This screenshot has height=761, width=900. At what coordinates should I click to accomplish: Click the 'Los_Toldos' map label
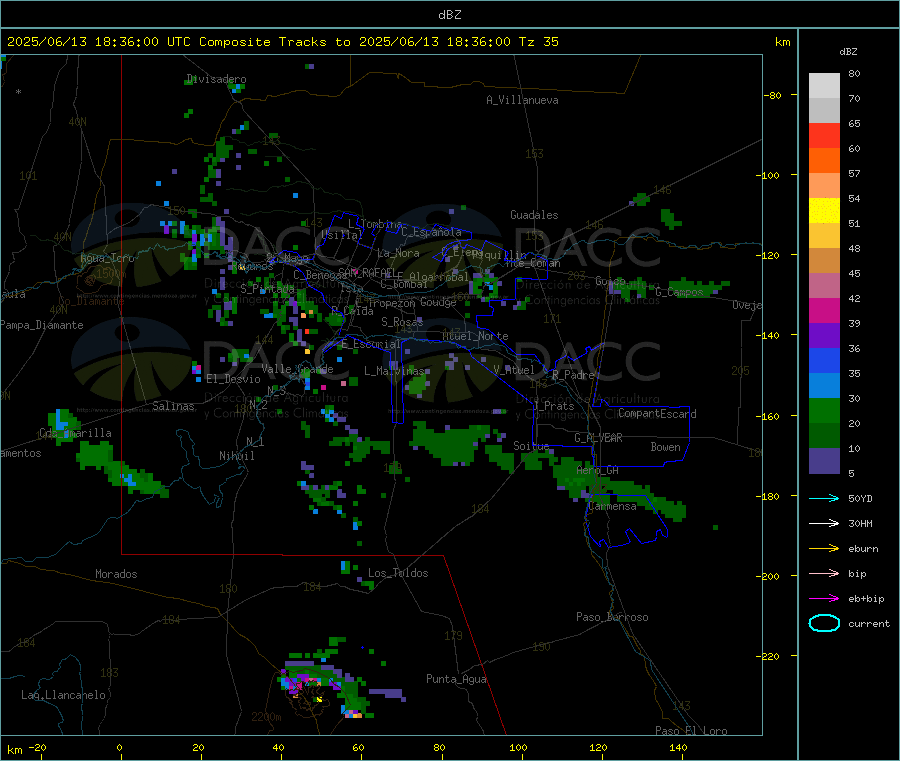click(398, 573)
